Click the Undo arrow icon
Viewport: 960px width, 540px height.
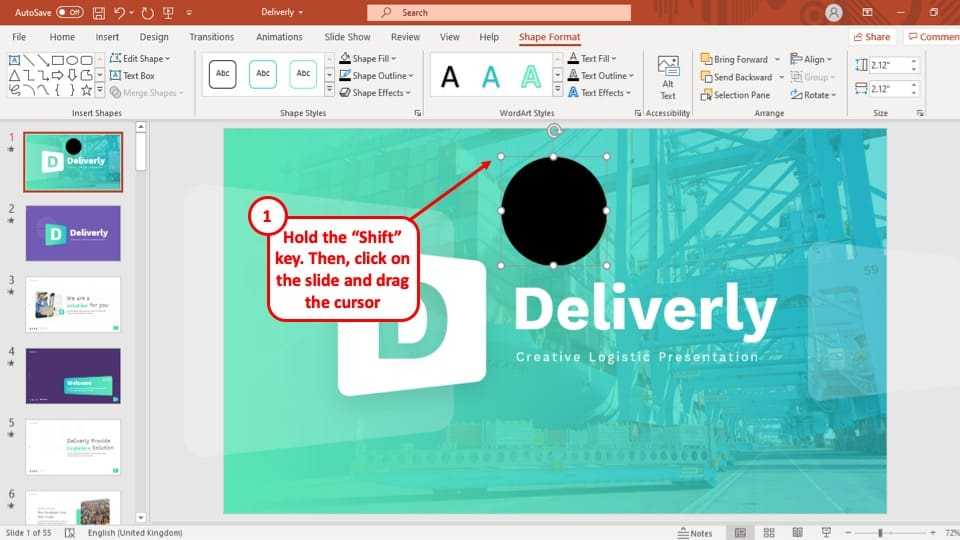point(120,12)
